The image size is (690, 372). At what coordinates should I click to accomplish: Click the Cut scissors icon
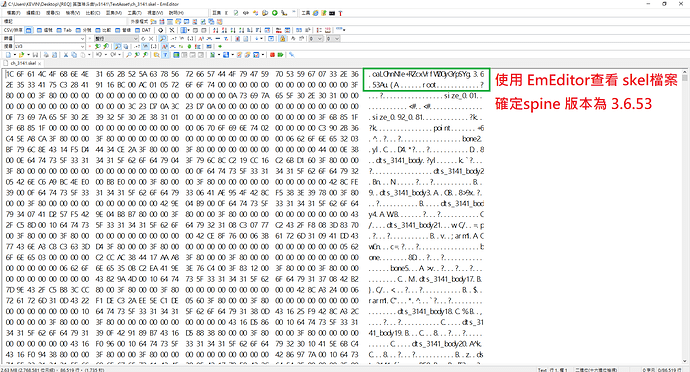coord(66,55)
